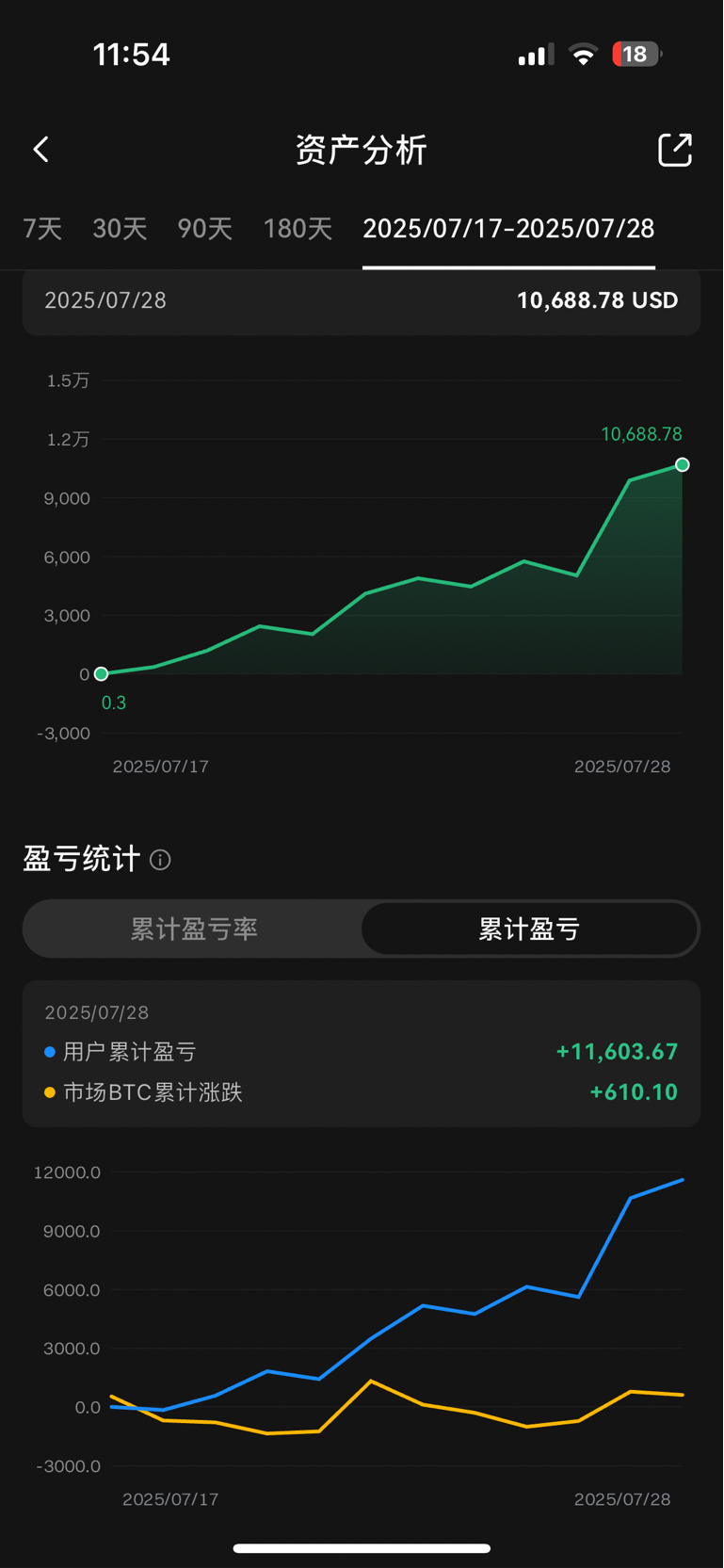724x1568 pixels.
Task: Tap the home indicator bar
Action: pos(362,1548)
